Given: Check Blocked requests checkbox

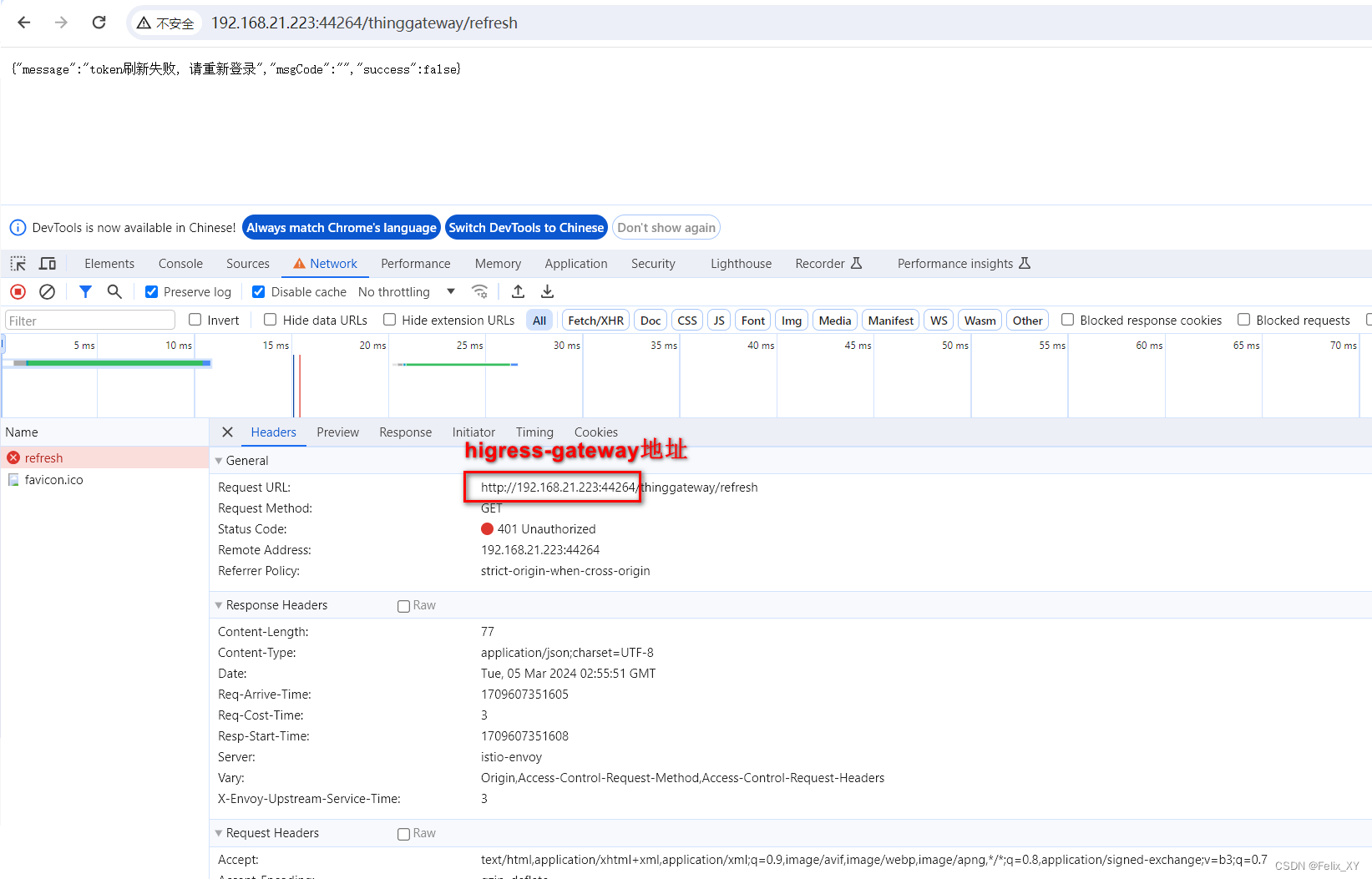Looking at the screenshot, I should coord(1243,320).
